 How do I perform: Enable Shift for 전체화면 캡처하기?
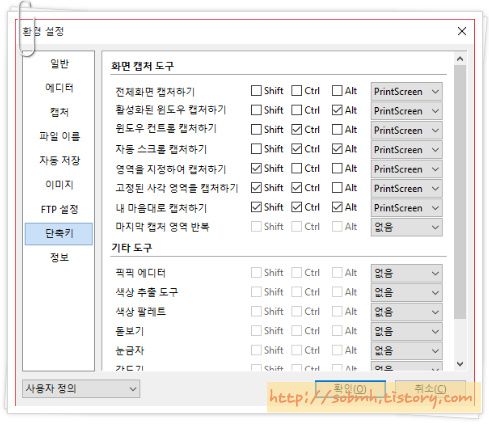[256, 91]
